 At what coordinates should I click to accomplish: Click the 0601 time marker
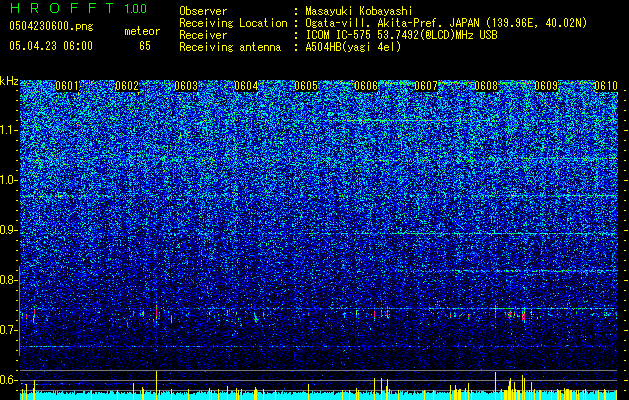pos(67,86)
